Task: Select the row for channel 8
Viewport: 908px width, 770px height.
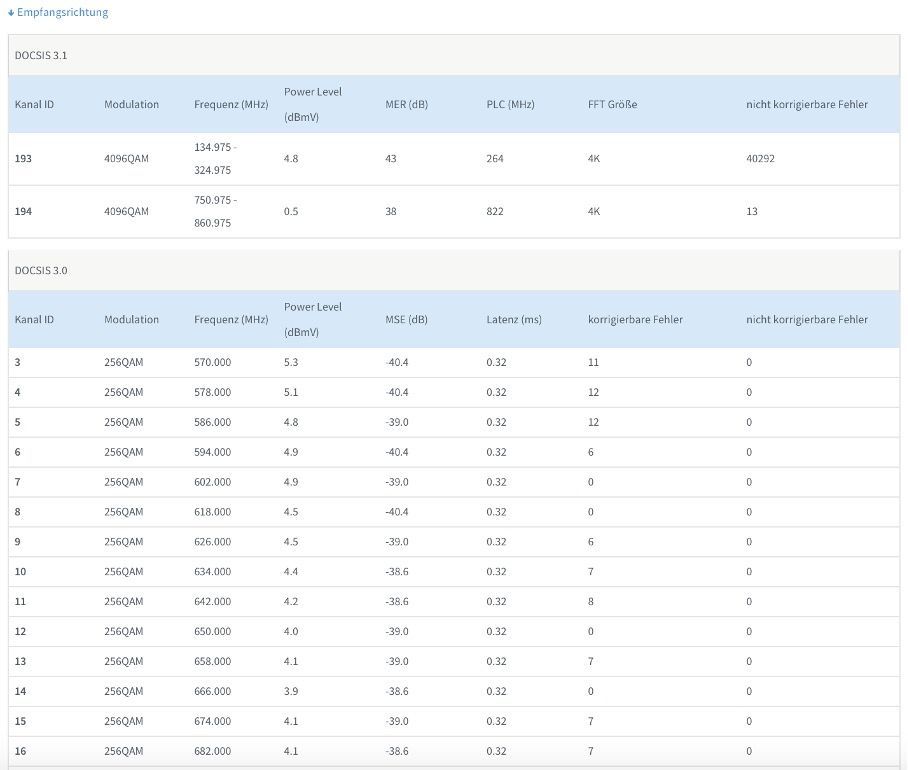Action: tap(18, 511)
